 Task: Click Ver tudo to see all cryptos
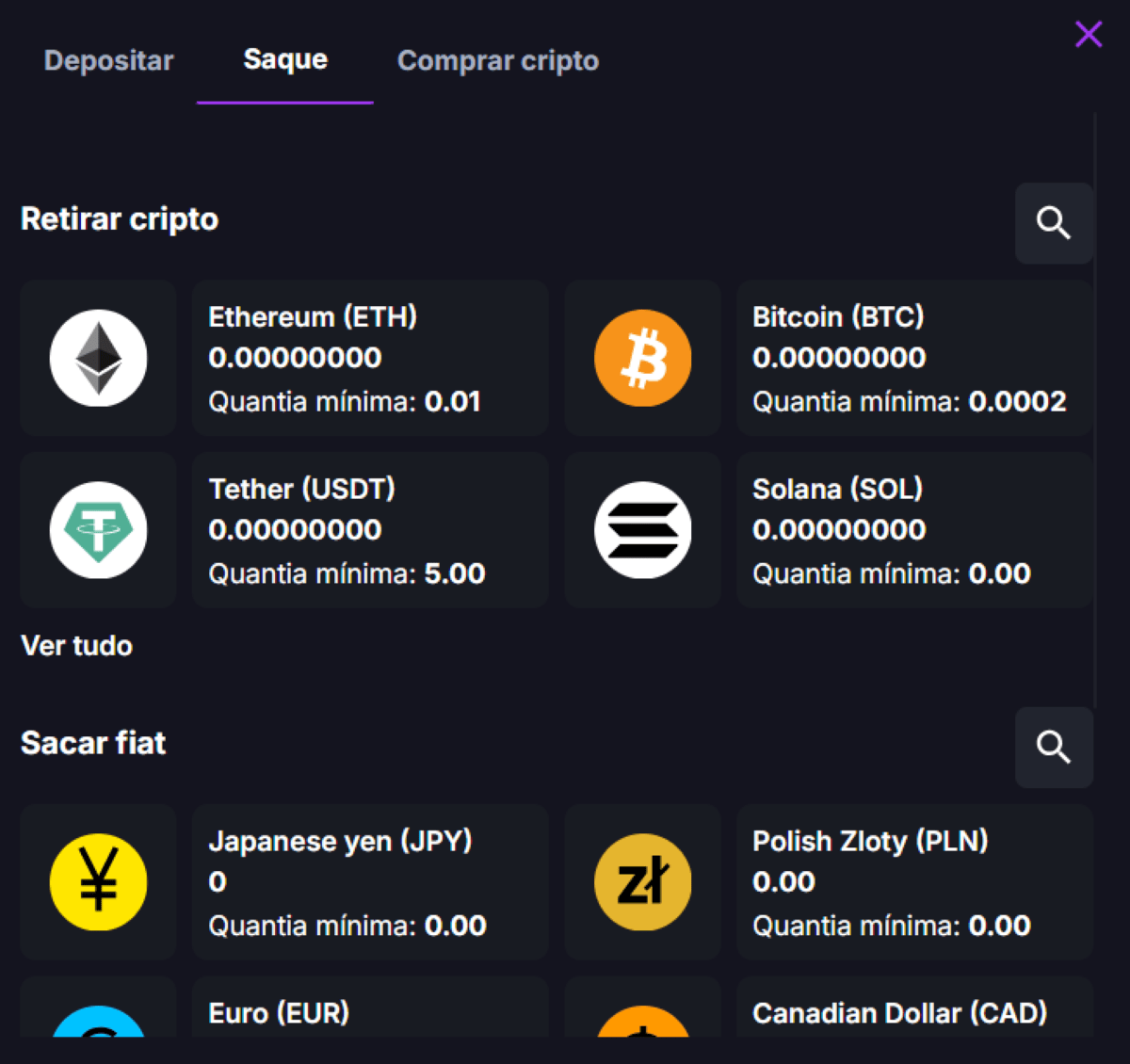pos(76,646)
